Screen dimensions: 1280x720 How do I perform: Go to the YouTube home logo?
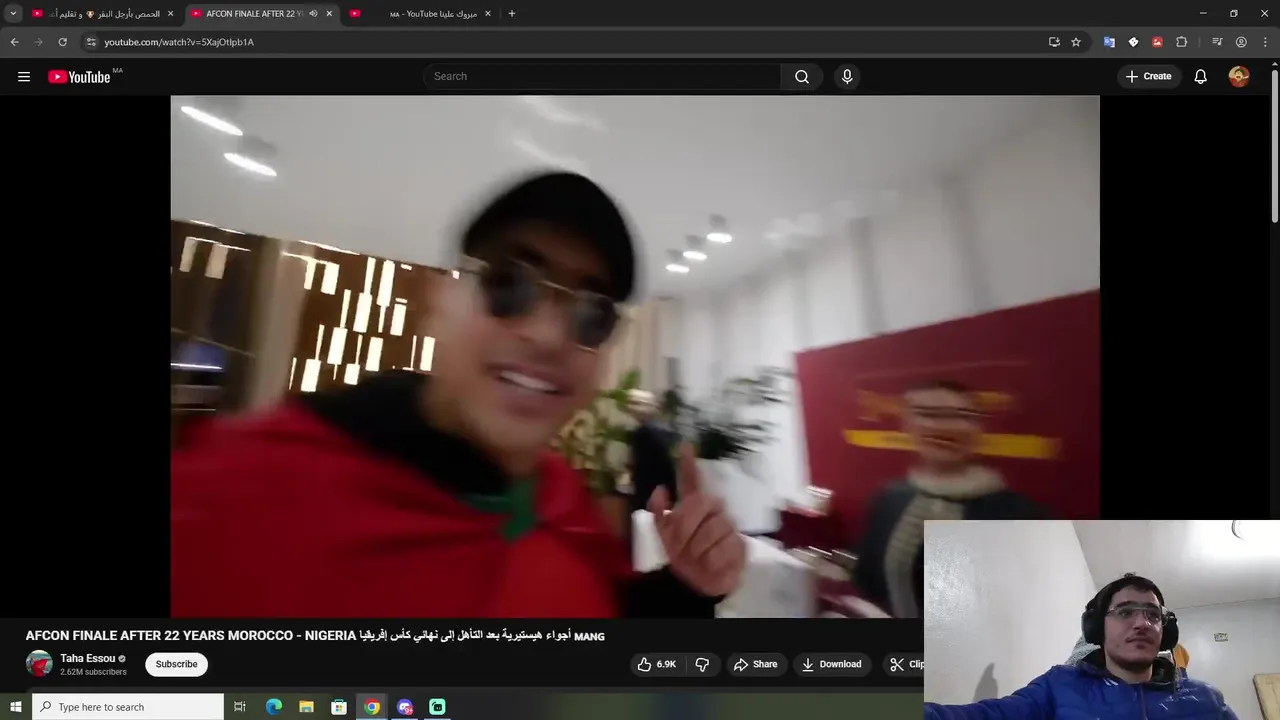click(x=79, y=77)
